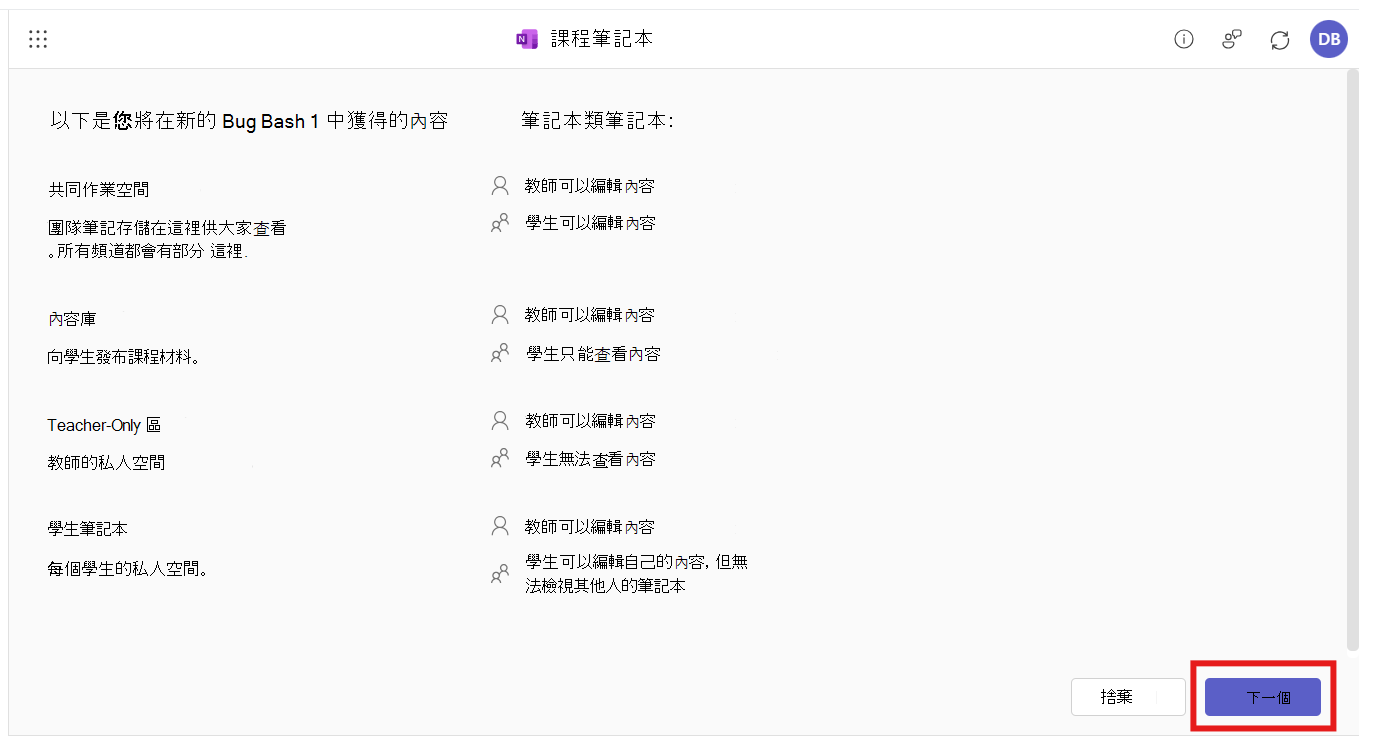Click the text 每個學生的私人空間。
Image resolution: width=1375 pixels, height=744 pixels.
pos(127,569)
